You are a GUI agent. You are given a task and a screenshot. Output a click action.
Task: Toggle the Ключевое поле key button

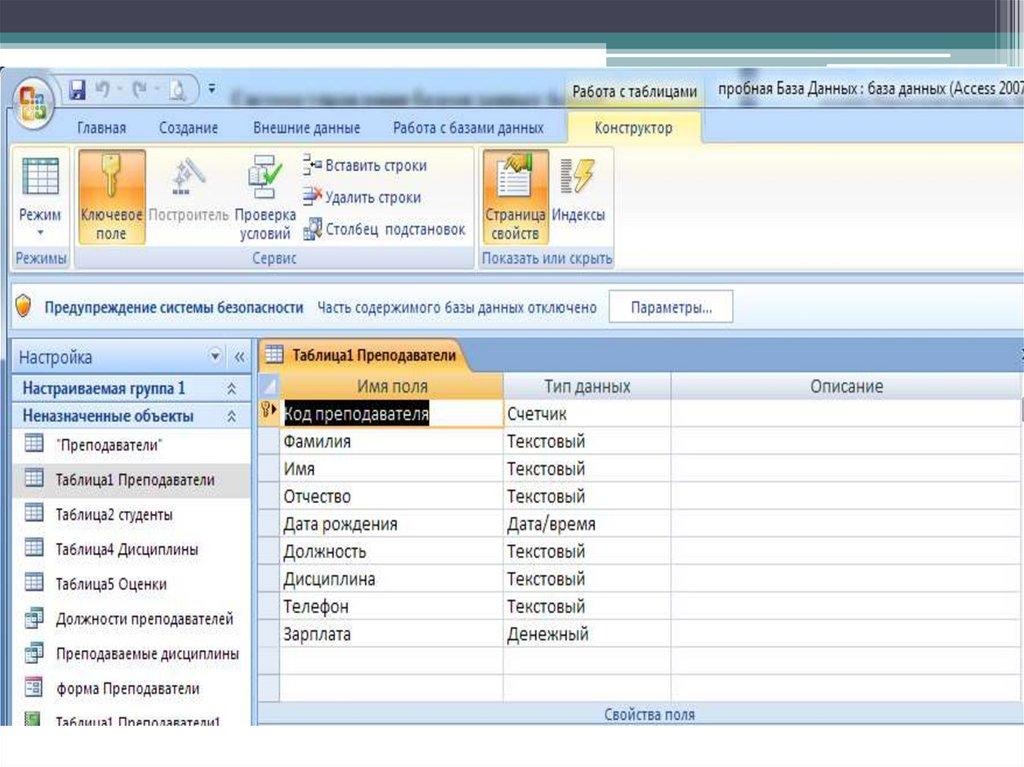pos(111,197)
